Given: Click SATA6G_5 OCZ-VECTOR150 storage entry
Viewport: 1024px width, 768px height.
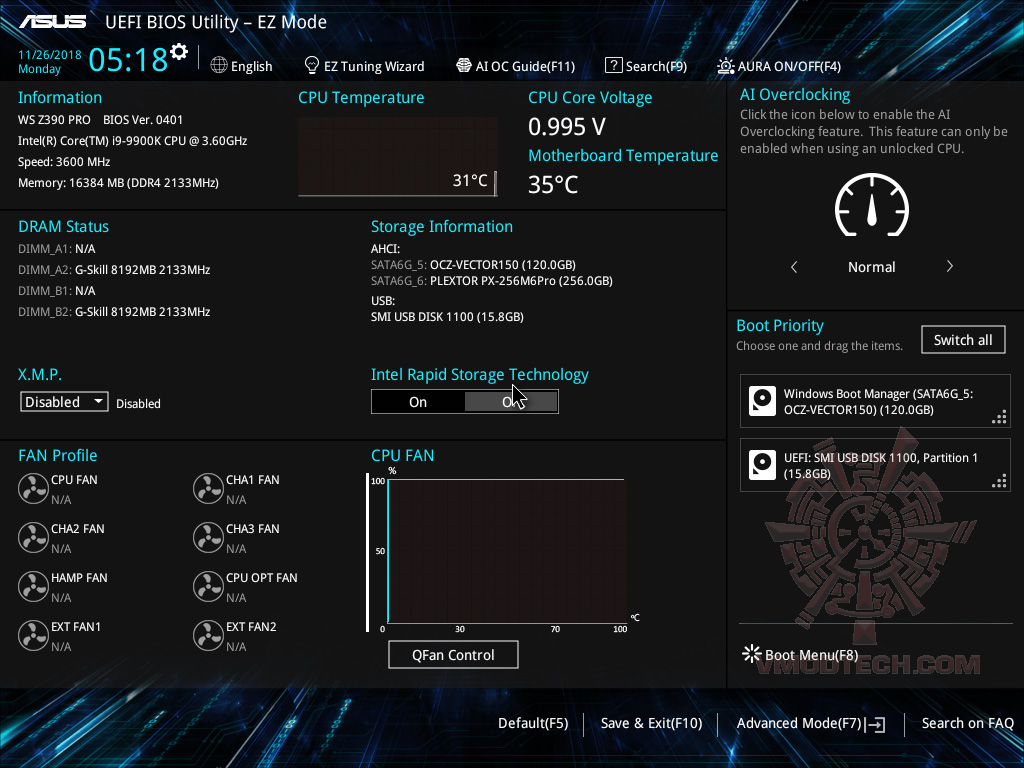Looking at the screenshot, I should [473, 264].
